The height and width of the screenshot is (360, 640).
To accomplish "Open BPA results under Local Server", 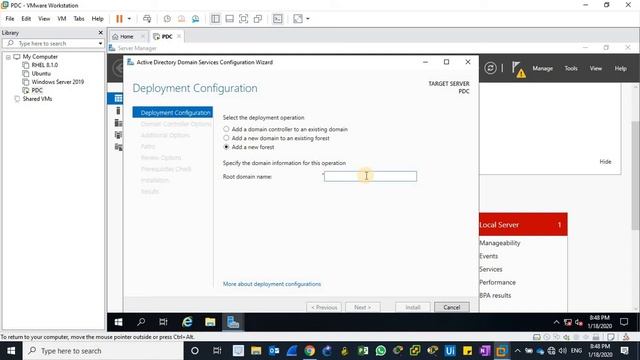I will point(495,295).
